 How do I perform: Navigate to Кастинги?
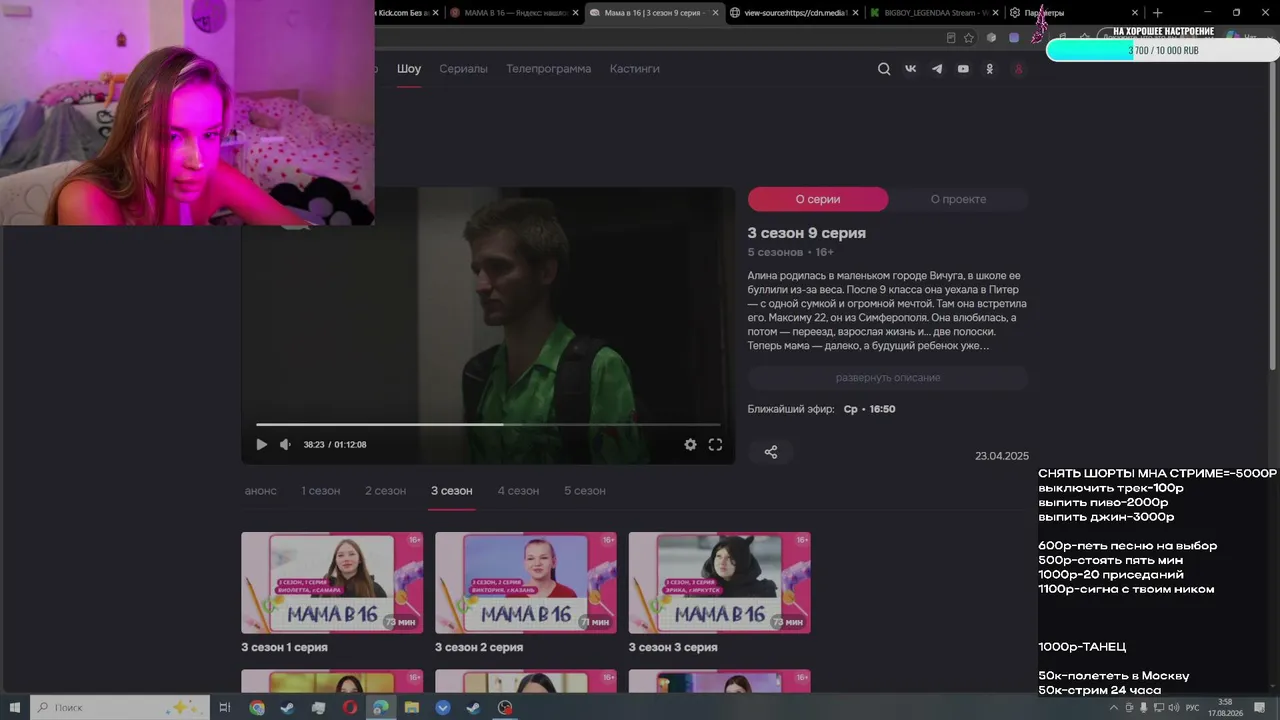click(635, 69)
